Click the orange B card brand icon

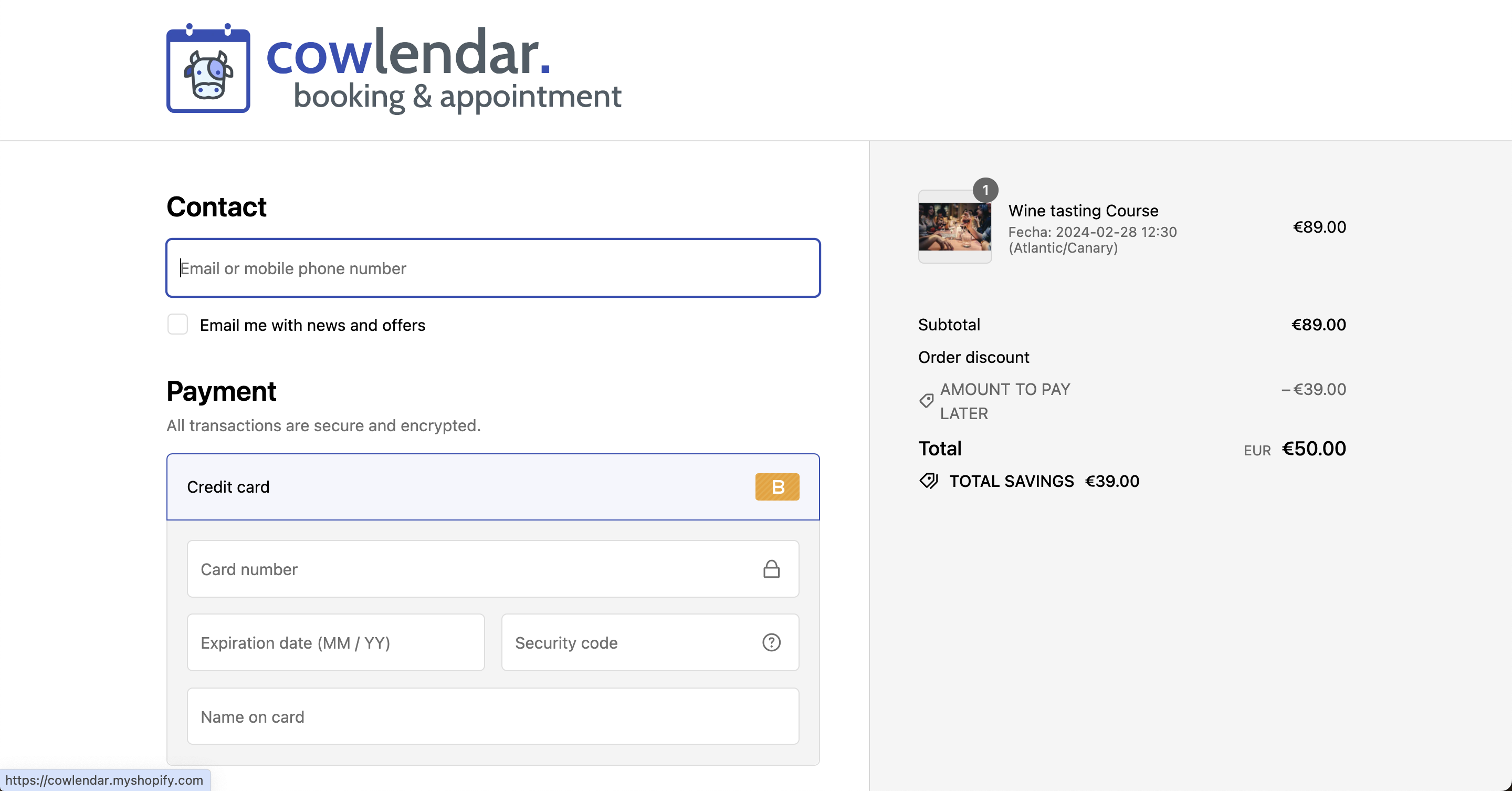pos(777,487)
